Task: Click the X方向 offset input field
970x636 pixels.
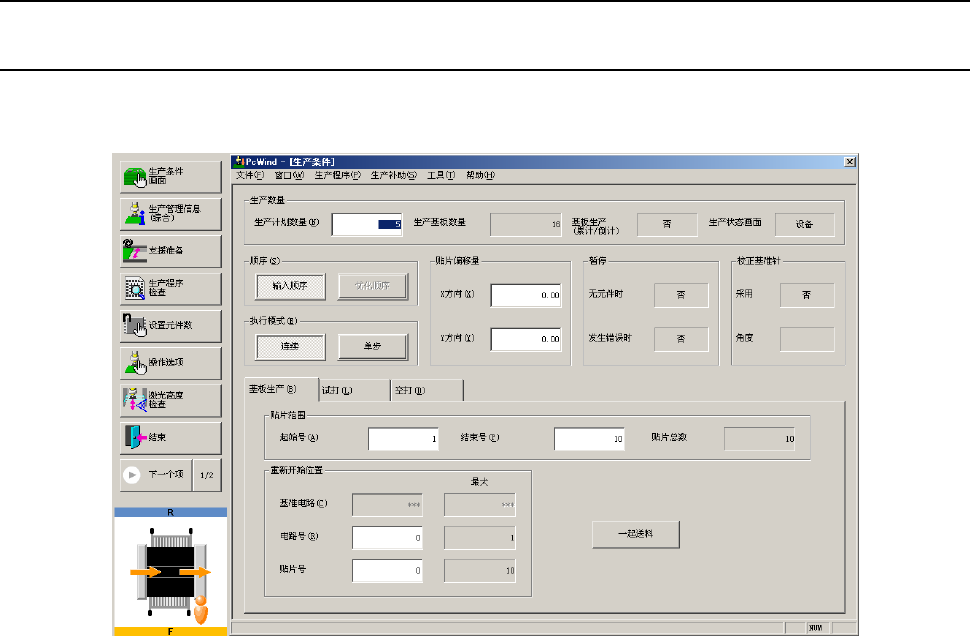Action: pos(526,296)
